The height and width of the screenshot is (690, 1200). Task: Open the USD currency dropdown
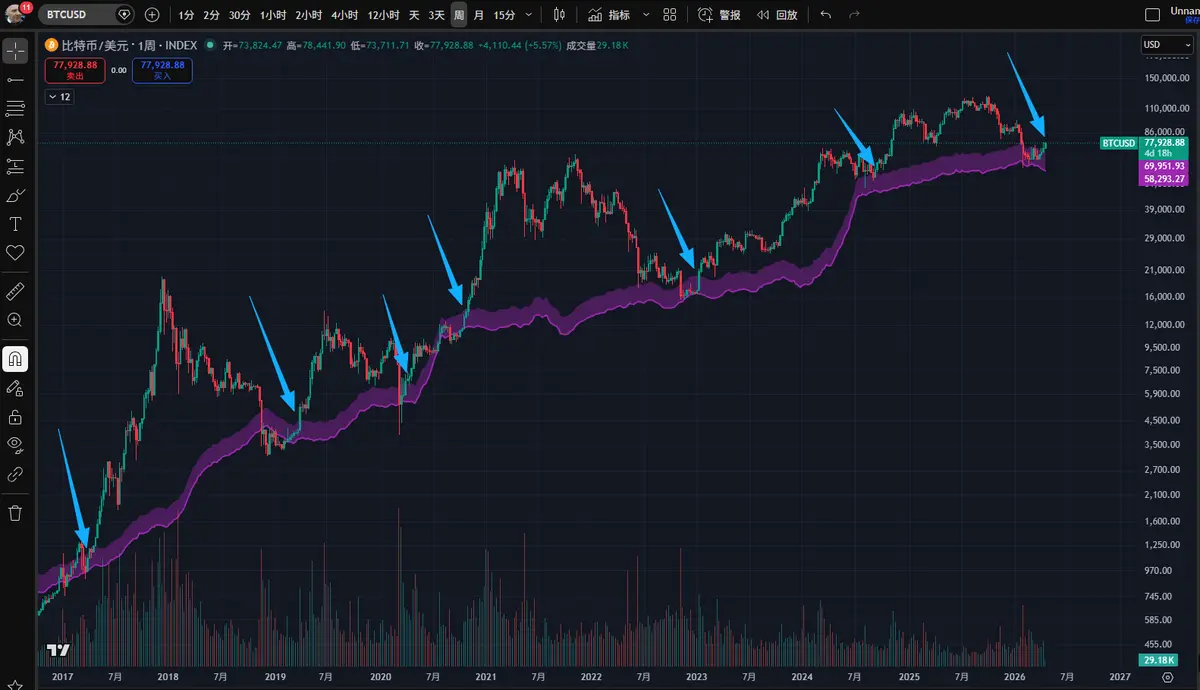point(1166,45)
